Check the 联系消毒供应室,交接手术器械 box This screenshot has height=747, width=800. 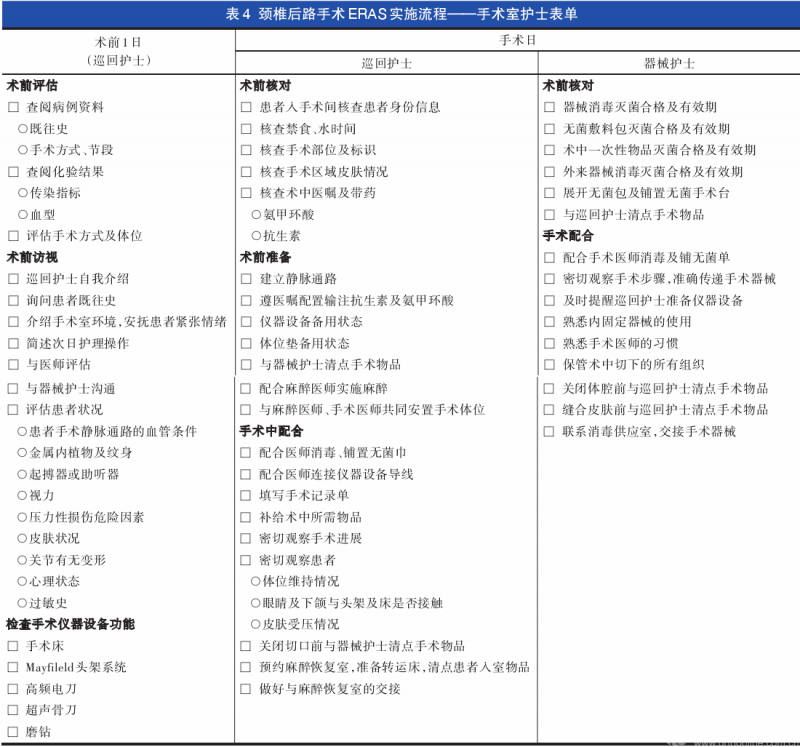[549, 432]
